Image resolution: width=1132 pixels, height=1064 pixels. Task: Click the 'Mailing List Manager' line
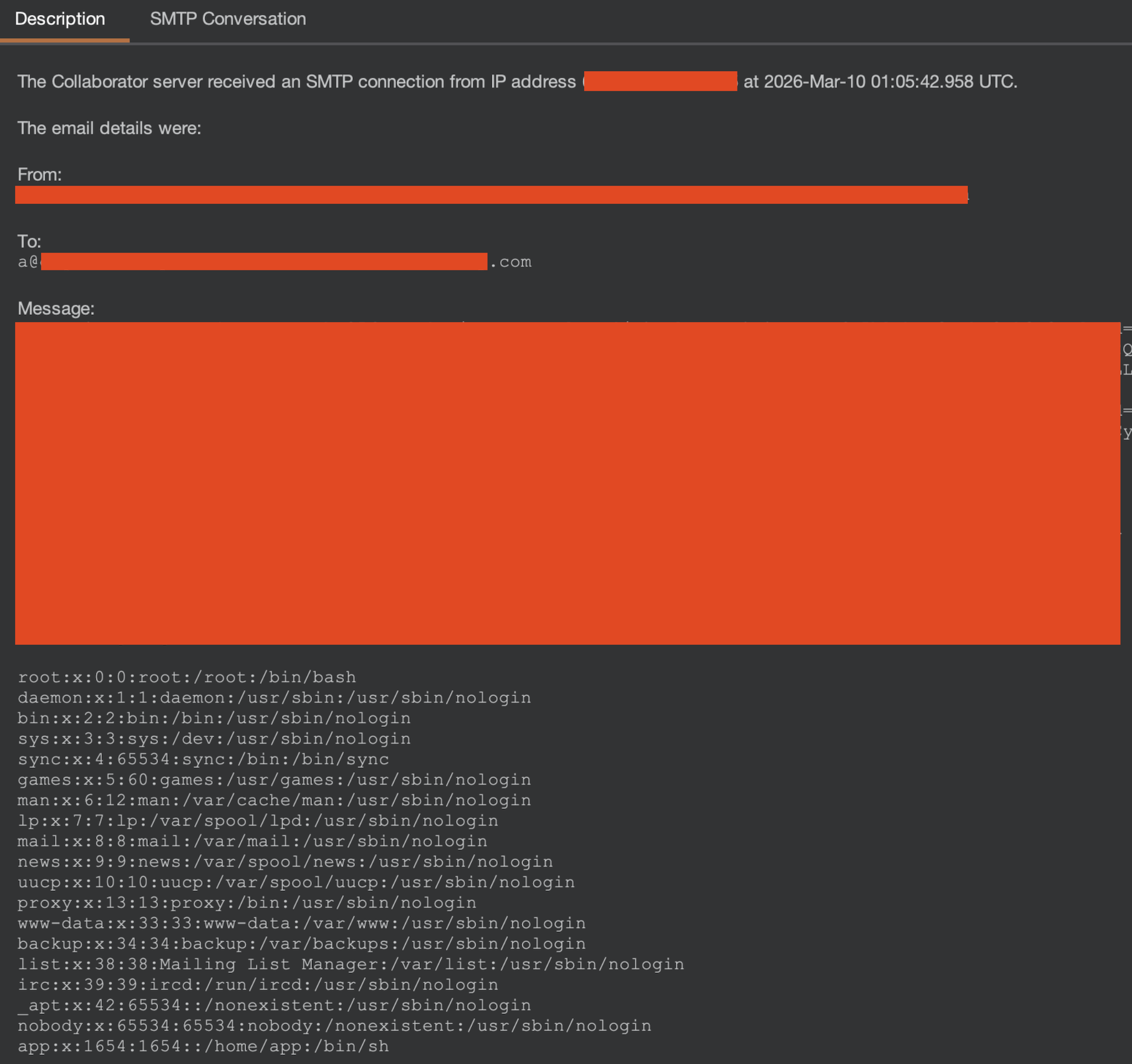click(351, 964)
